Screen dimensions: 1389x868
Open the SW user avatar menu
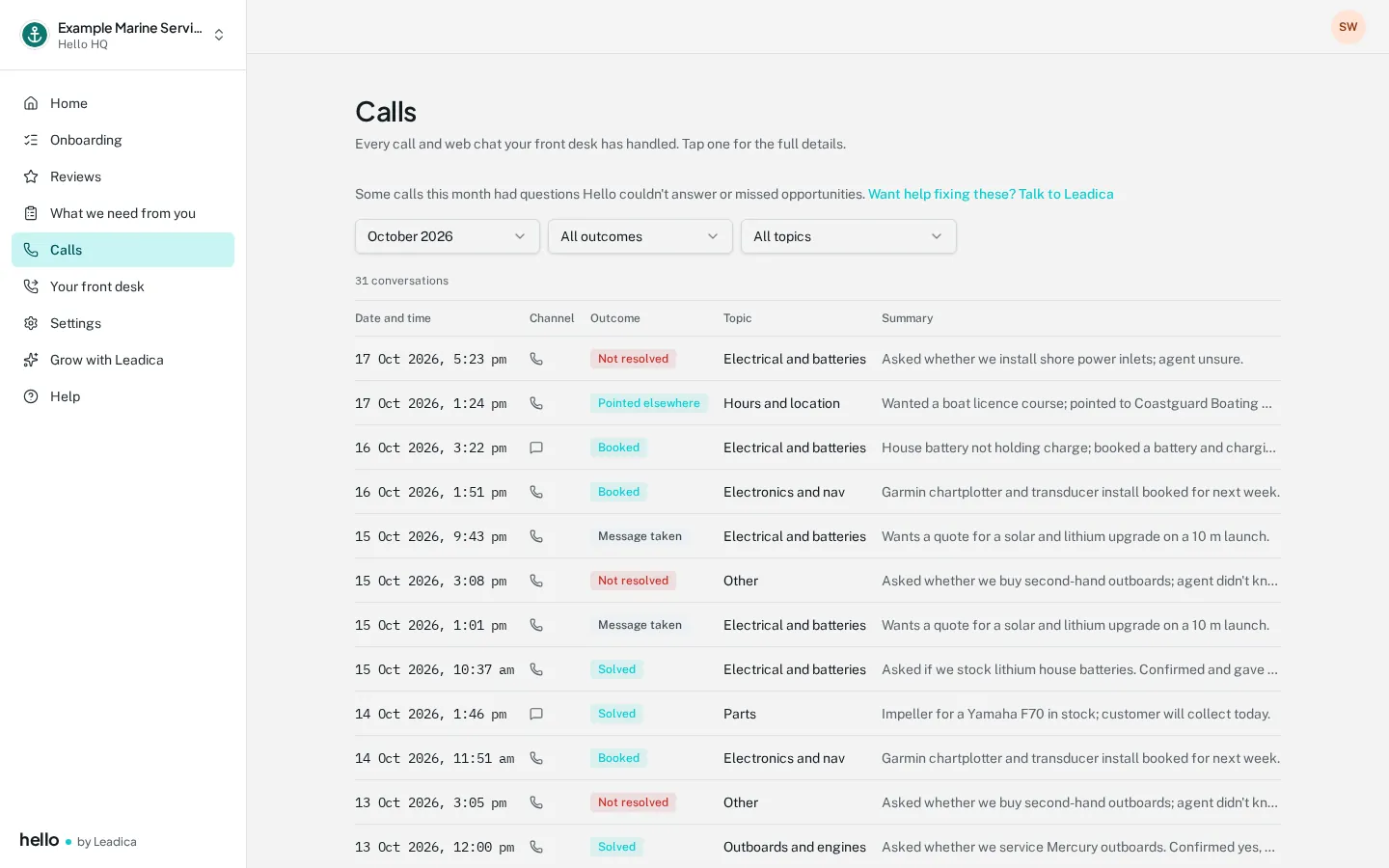coord(1348,27)
